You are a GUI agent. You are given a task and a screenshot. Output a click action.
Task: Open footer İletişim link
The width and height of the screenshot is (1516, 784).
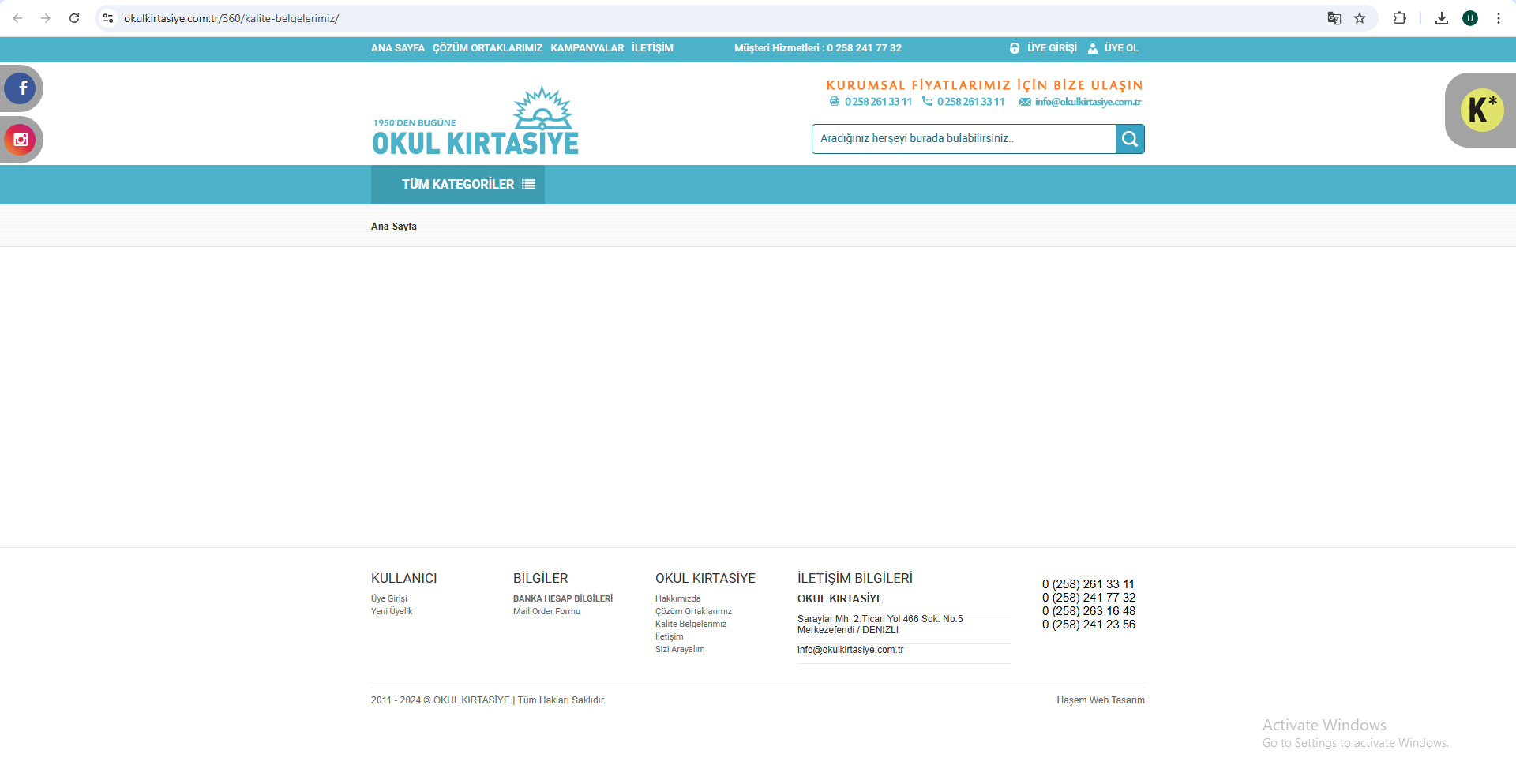[670, 637]
